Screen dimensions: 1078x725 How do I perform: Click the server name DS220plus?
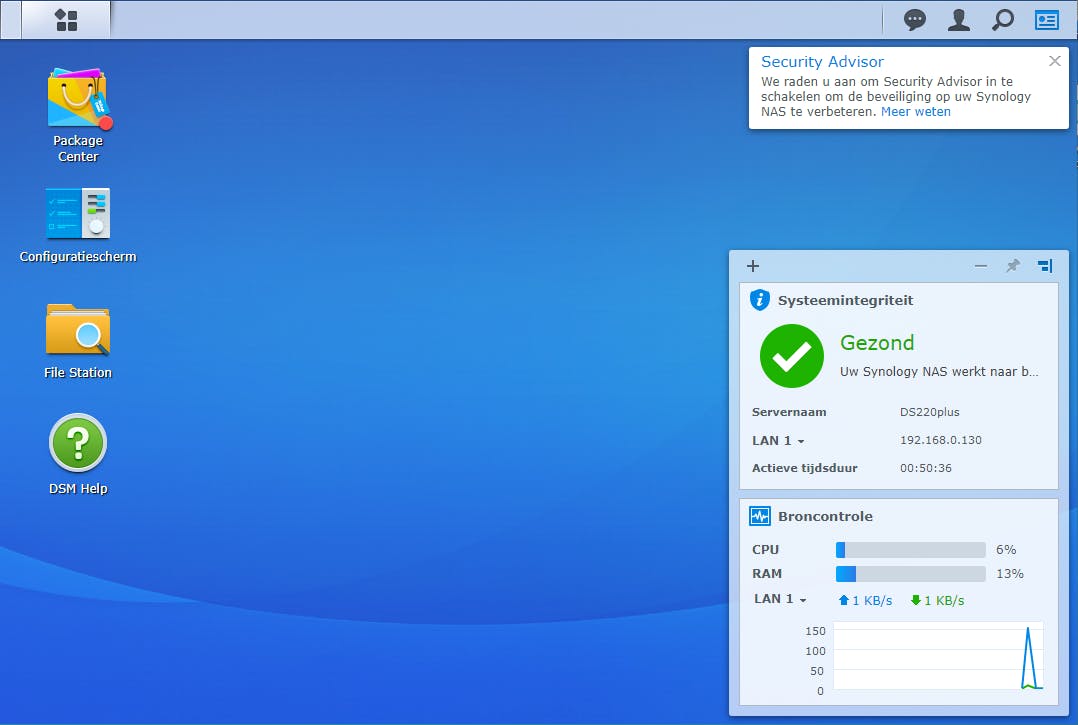coord(930,412)
